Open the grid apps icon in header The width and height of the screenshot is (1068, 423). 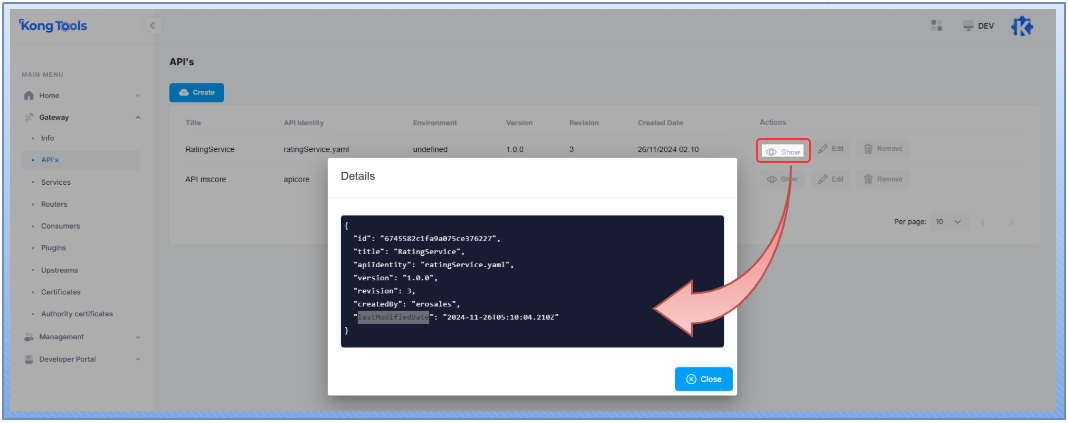(936, 26)
